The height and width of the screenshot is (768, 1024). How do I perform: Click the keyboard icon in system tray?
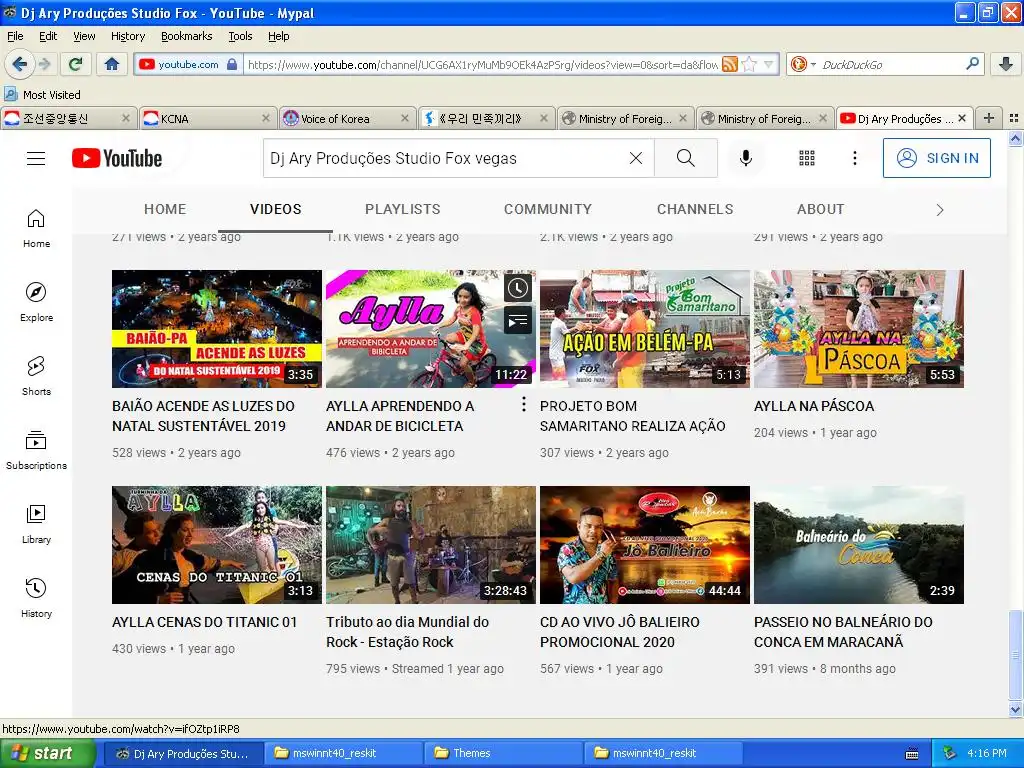[x=912, y=754]
